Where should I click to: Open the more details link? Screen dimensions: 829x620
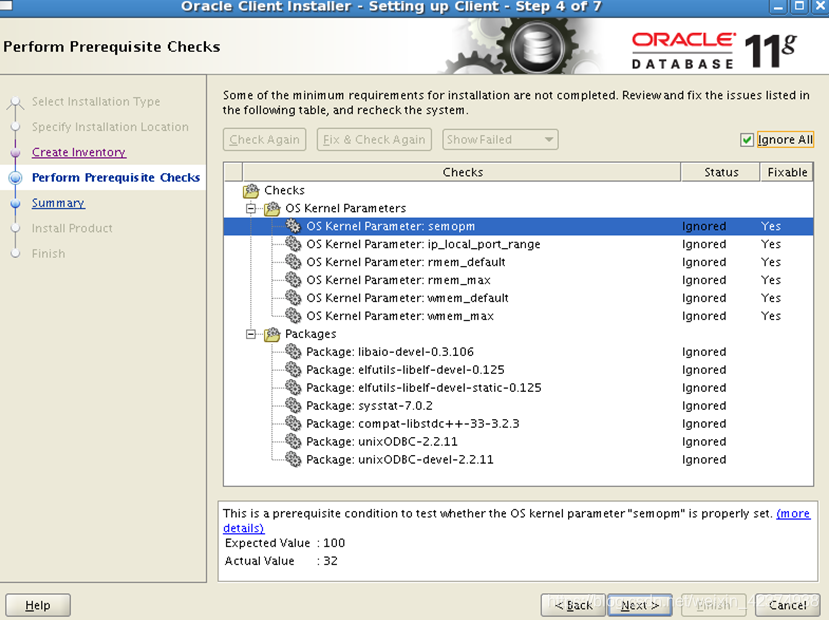[793, 513]
